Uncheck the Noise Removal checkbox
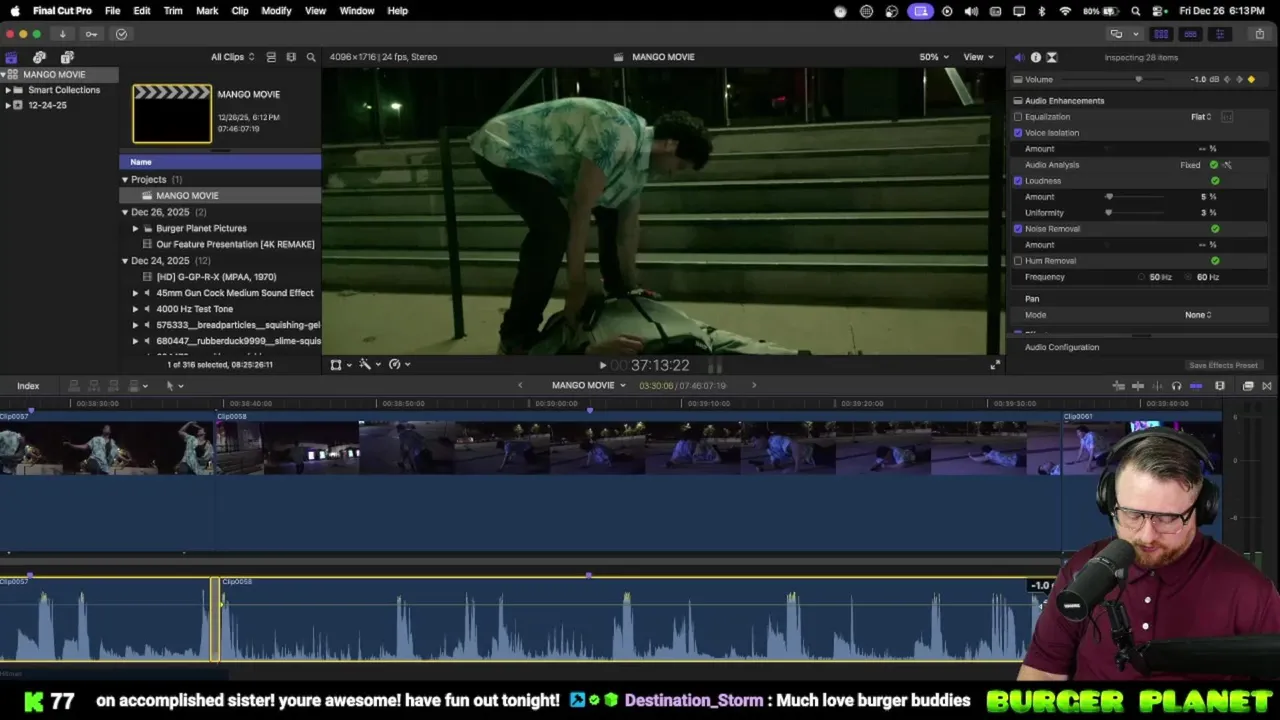 [x=1018, y=229]
